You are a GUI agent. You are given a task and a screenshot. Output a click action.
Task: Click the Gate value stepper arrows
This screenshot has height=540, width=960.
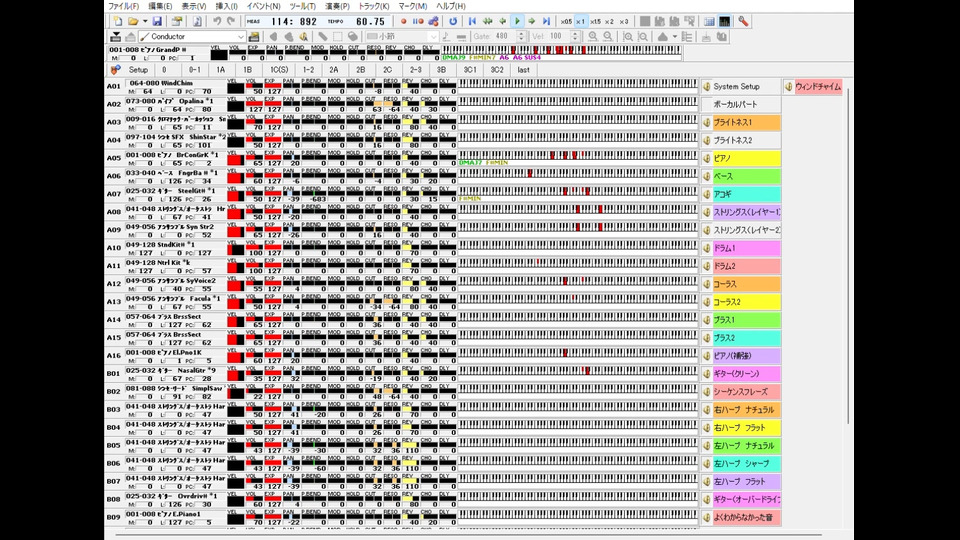tap(521, 37)
